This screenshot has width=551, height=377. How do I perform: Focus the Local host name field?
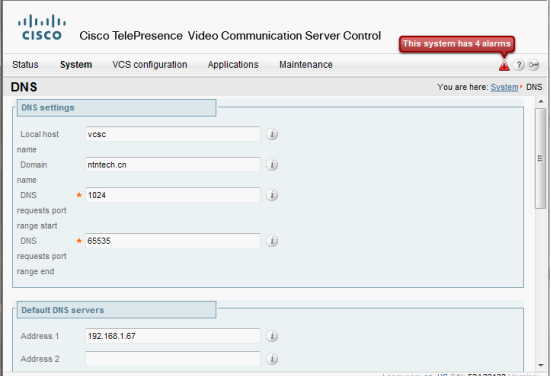(173, 134)
